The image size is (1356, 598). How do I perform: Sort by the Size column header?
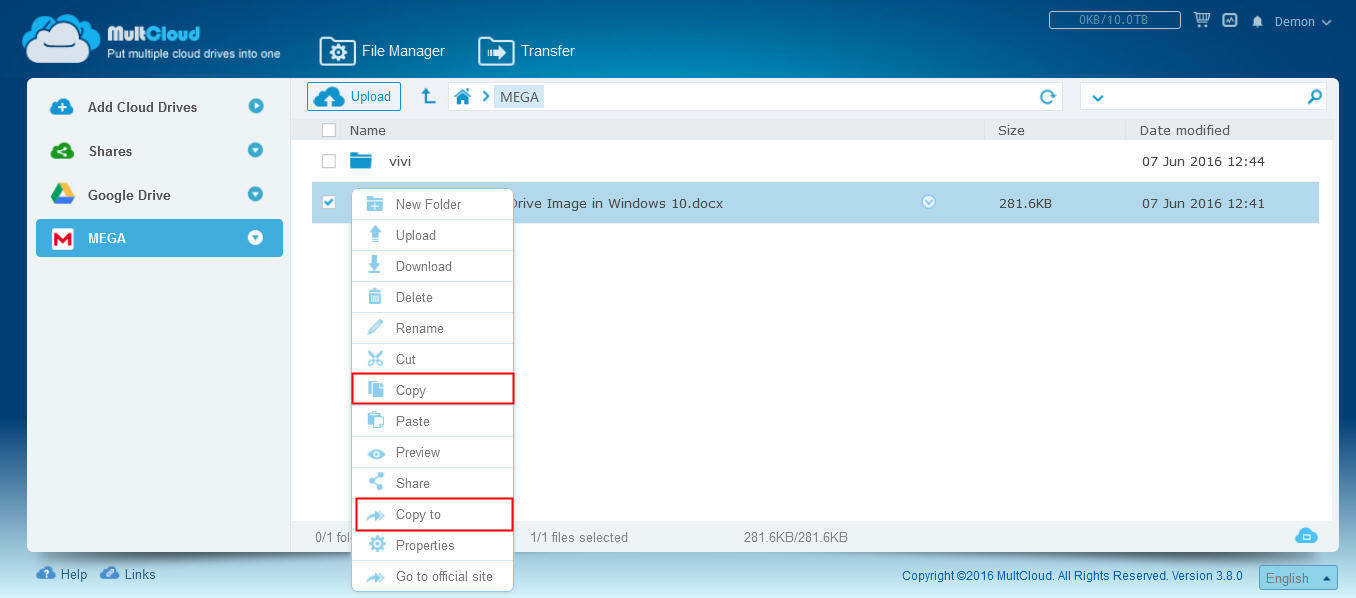coord(1011,130)
